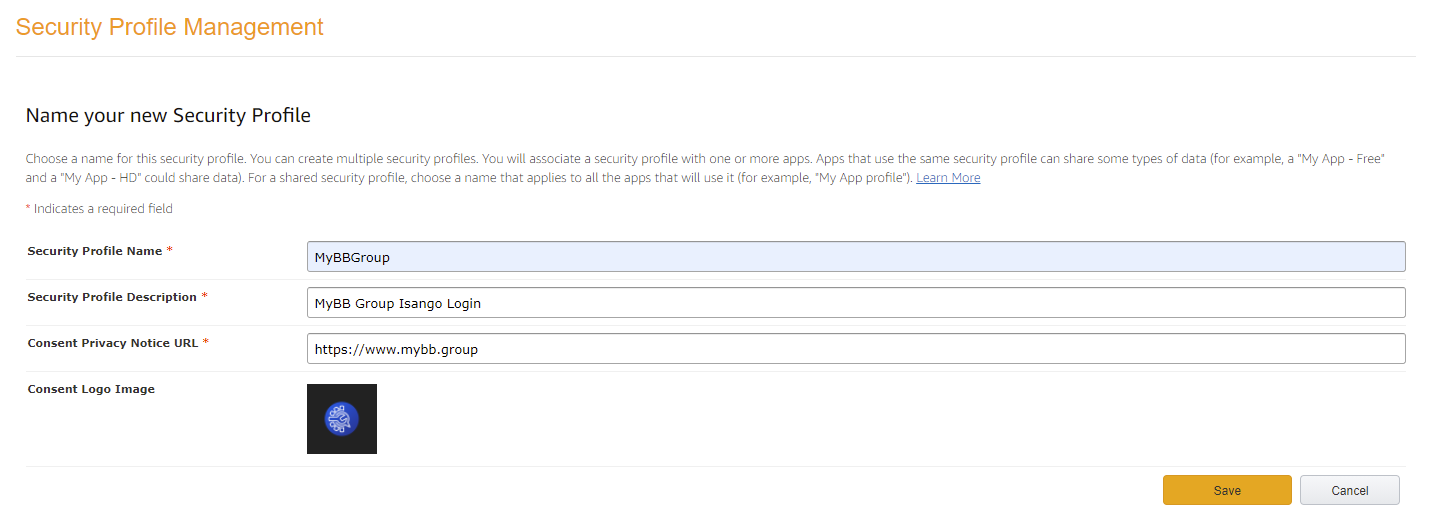Click the Save button
The width and height of the screenshot is (1431, 521).
tap(1227, 490)
